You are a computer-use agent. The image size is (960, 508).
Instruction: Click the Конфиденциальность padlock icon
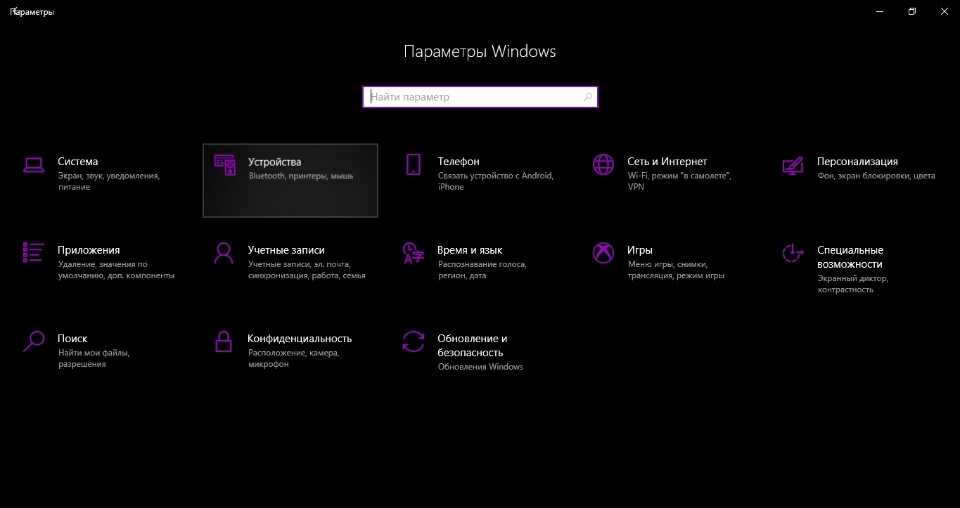tap(223, 341)
